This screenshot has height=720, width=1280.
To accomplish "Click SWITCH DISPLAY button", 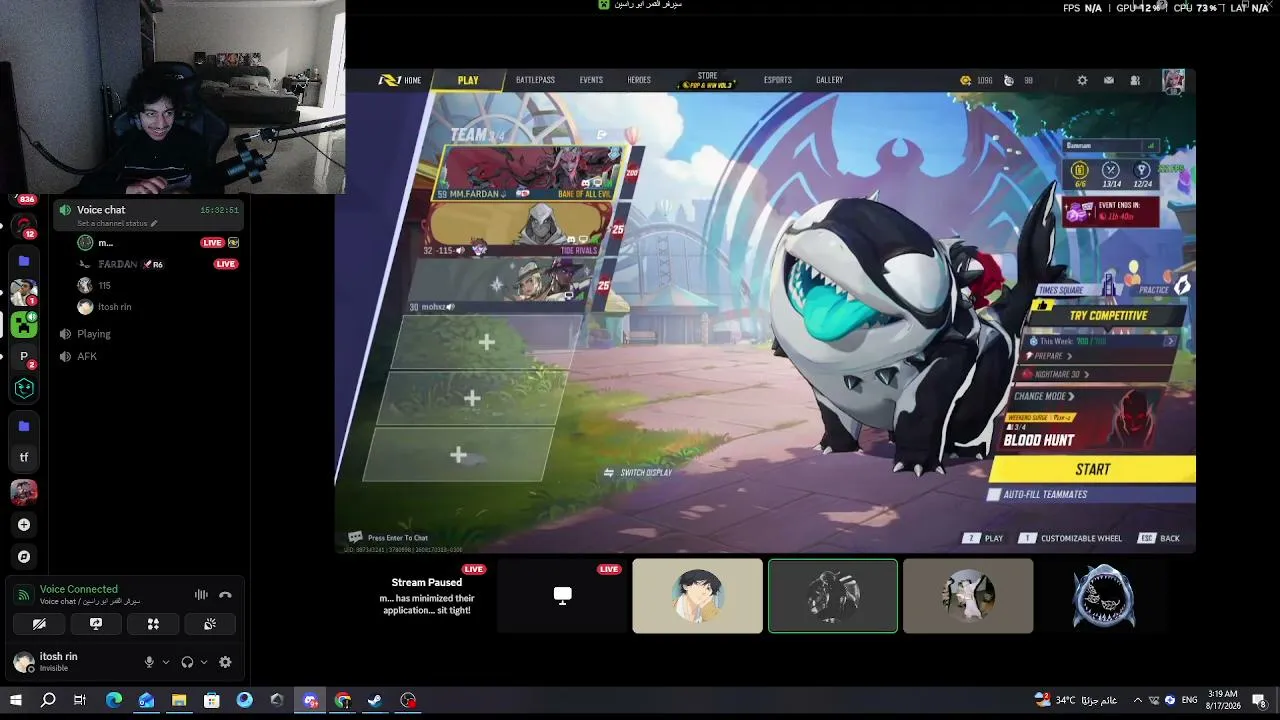I will (x=638, y=473).
